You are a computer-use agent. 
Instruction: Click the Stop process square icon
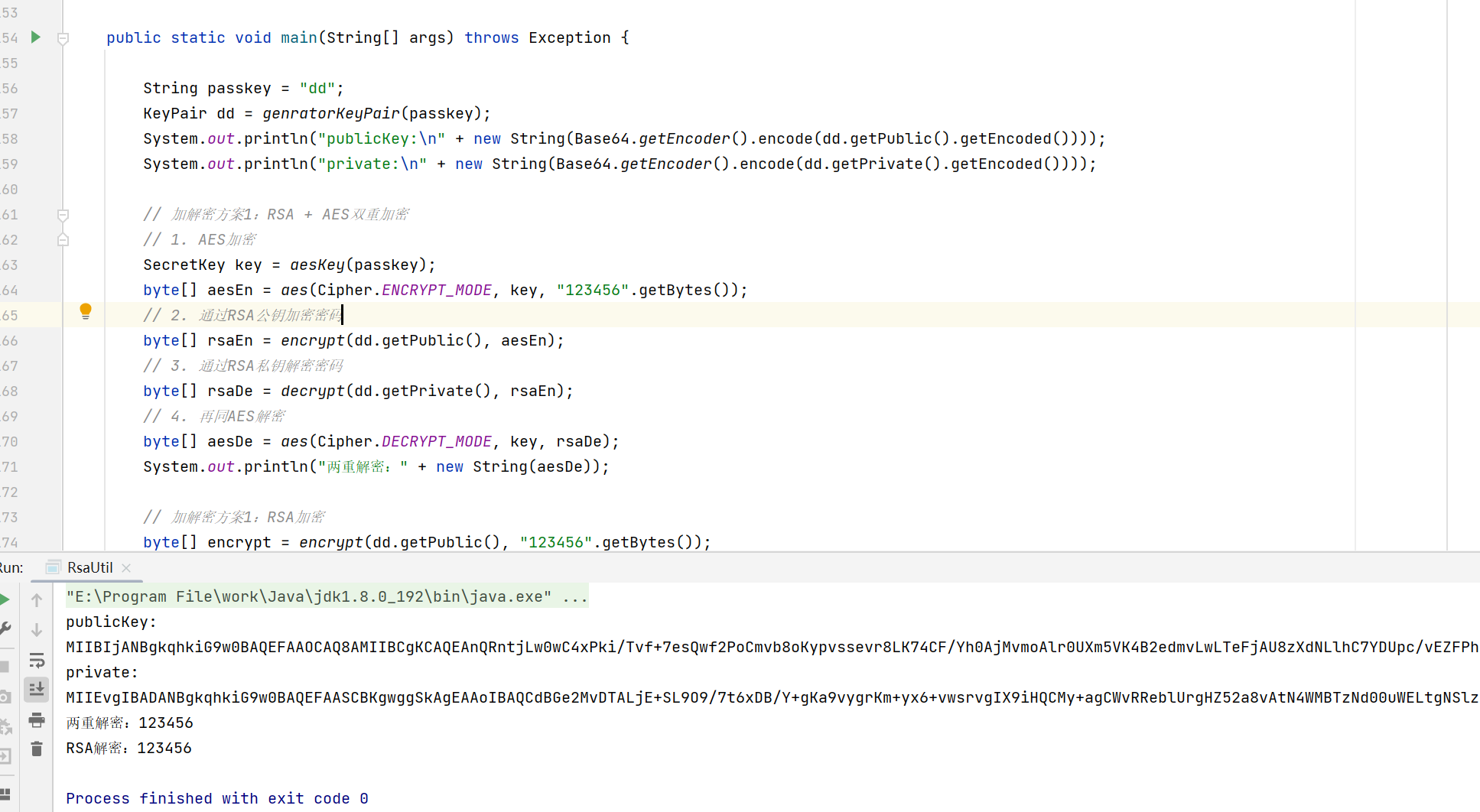(x=5, y=666)
